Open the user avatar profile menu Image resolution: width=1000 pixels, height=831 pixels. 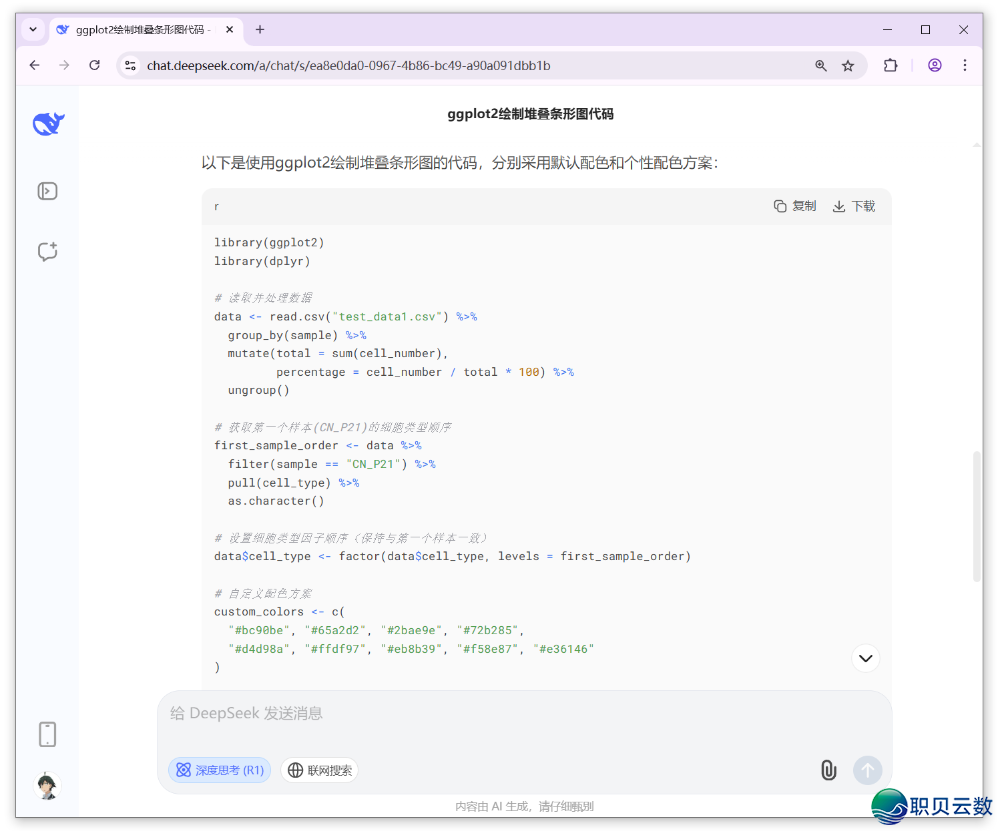tap(48, 786)
